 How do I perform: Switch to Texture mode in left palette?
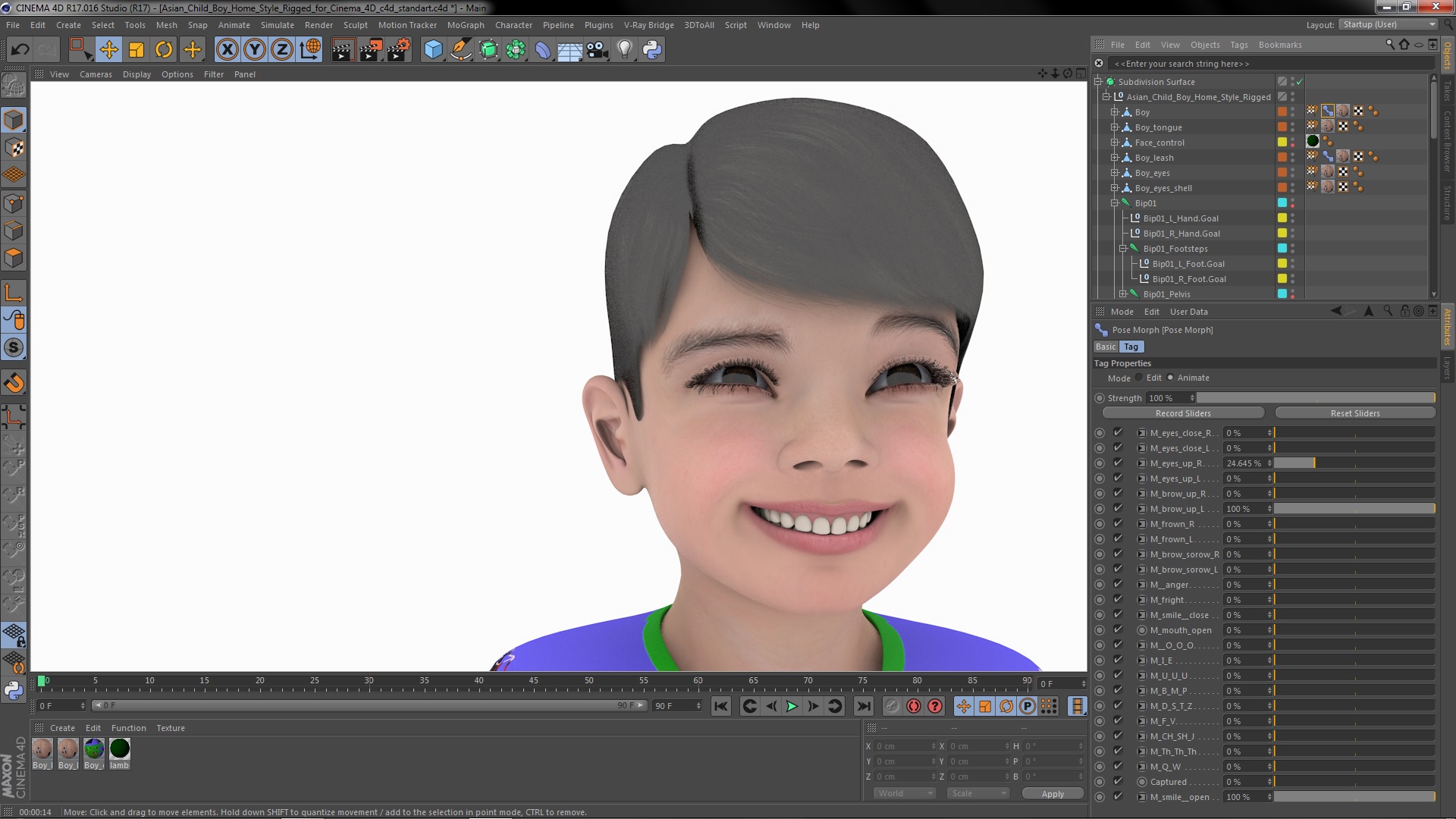(x=14, y=148)
